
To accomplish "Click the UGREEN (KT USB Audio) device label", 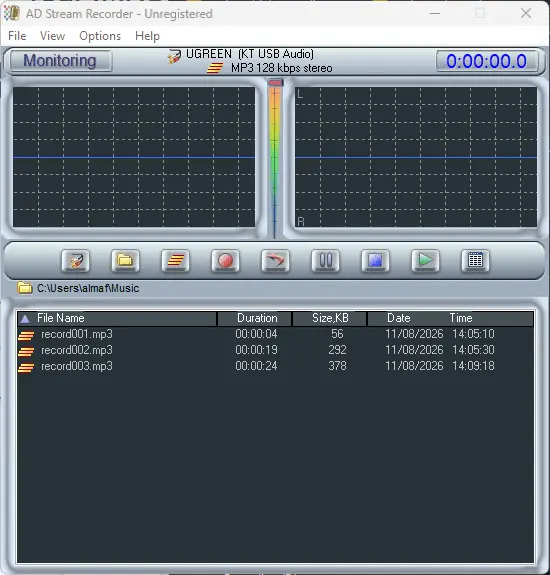I will 250,54.
